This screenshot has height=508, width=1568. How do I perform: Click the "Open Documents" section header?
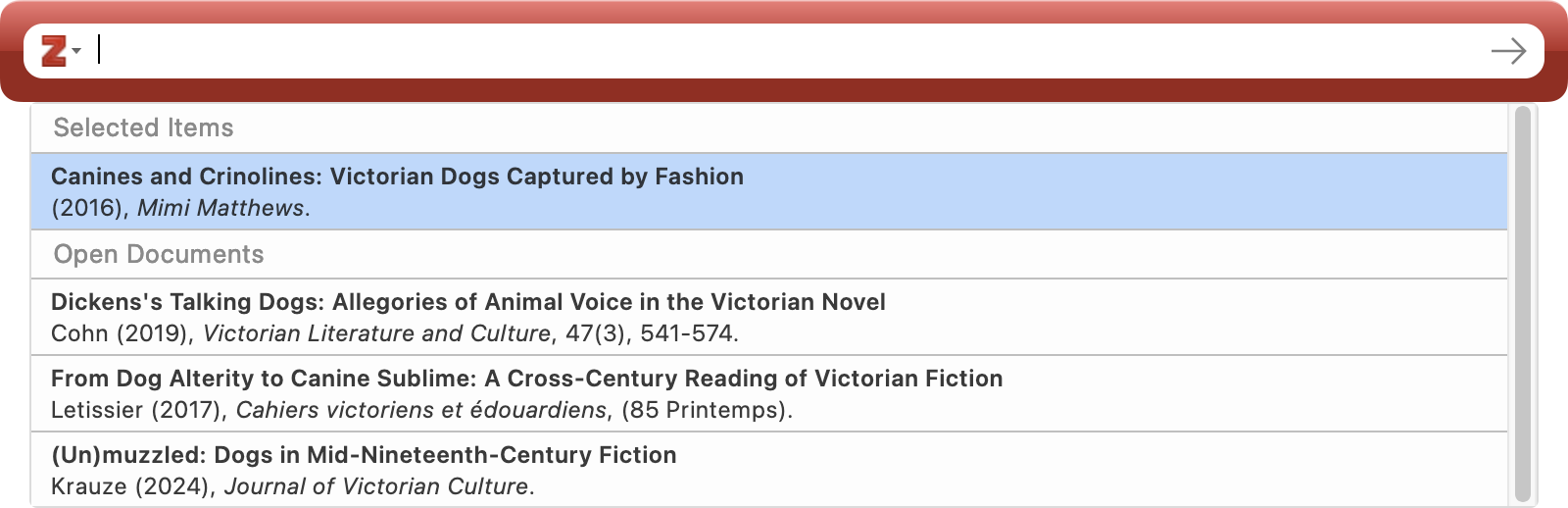point(159,254)
